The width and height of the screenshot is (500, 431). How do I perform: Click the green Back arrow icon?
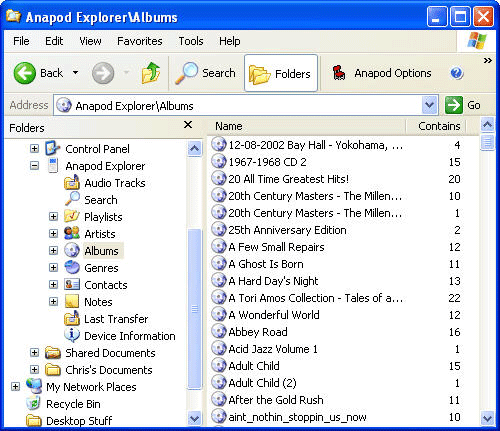pyautogui.click(x=24, y=73)
